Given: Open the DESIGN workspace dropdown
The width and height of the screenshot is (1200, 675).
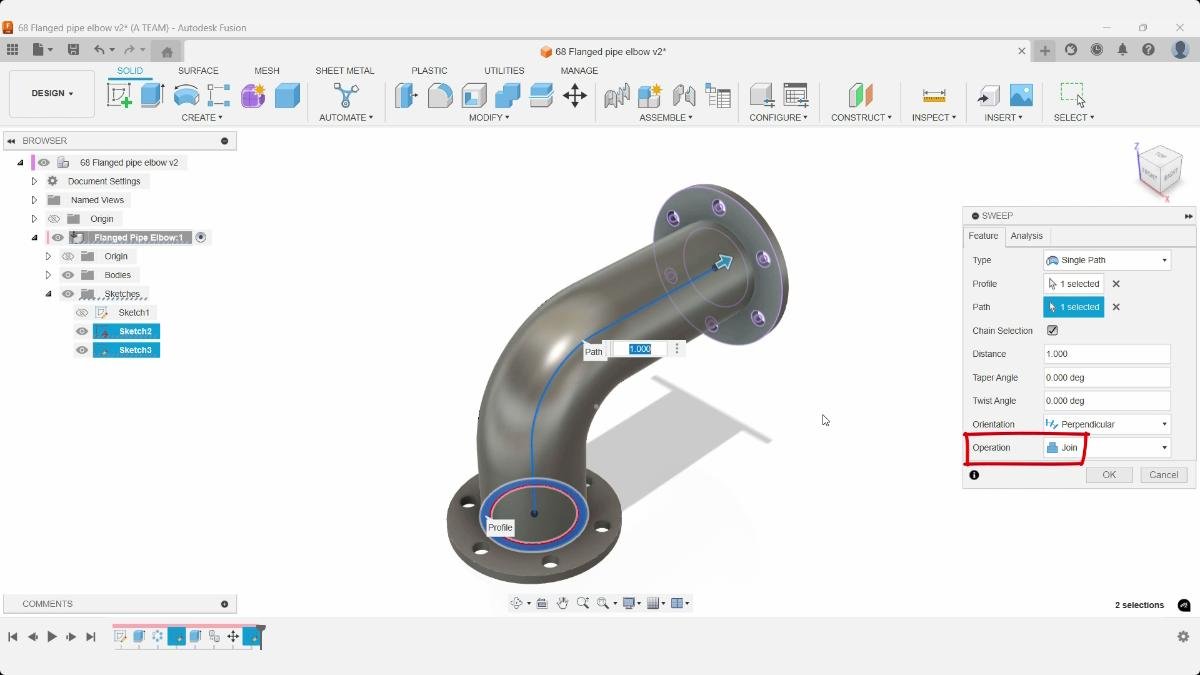Looking at the screenshot, I should pos(52,94).
